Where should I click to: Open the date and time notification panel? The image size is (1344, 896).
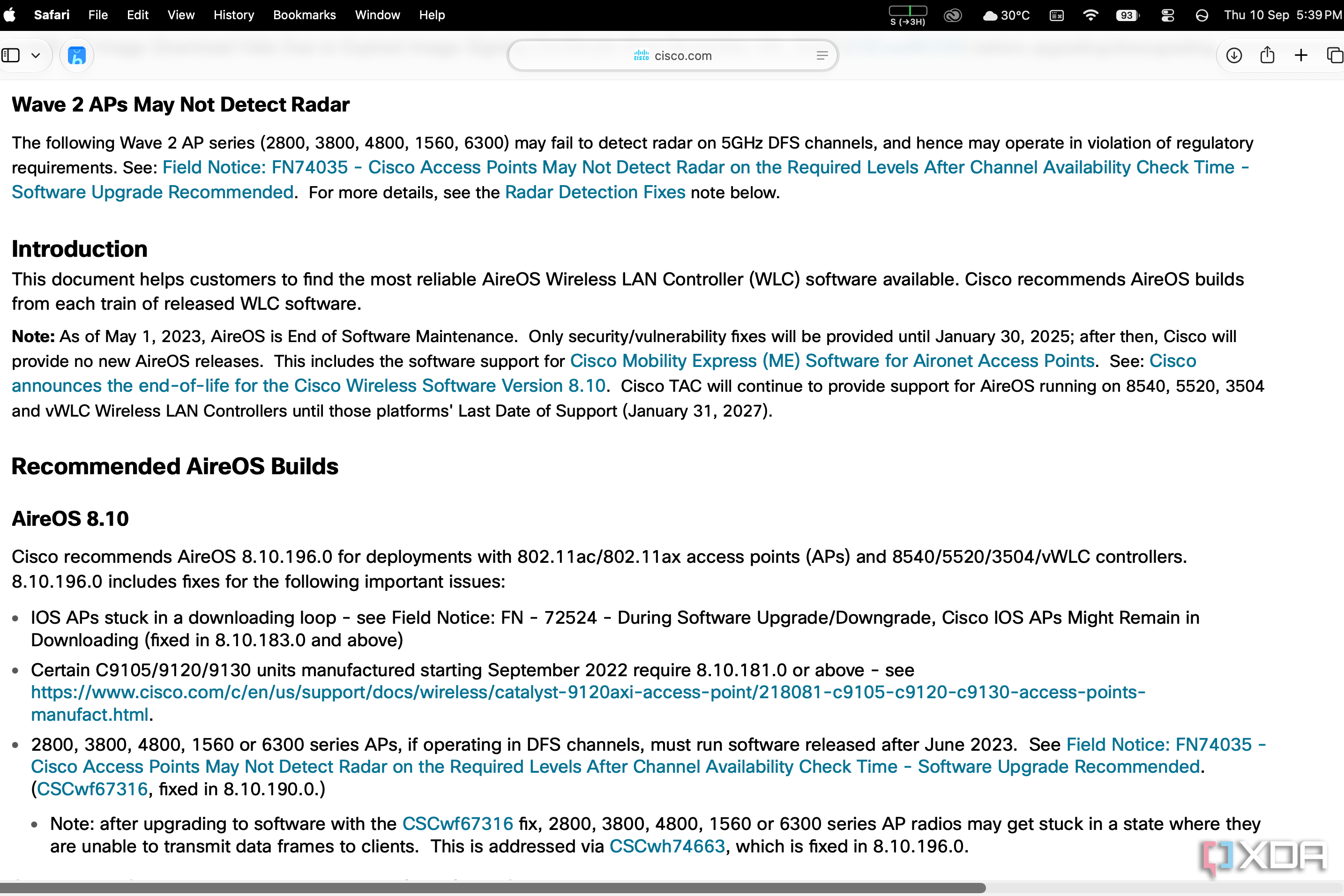click(1283, 15)
